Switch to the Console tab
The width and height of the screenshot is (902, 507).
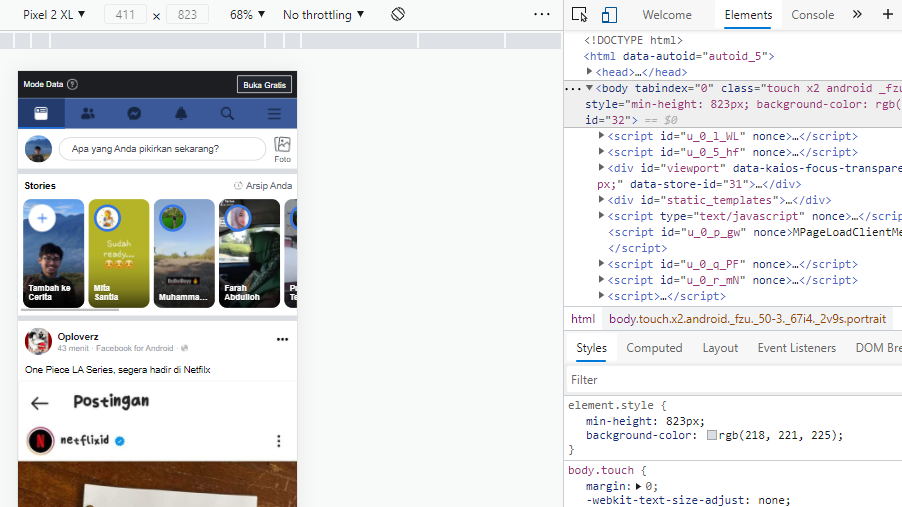click(812, 15)
